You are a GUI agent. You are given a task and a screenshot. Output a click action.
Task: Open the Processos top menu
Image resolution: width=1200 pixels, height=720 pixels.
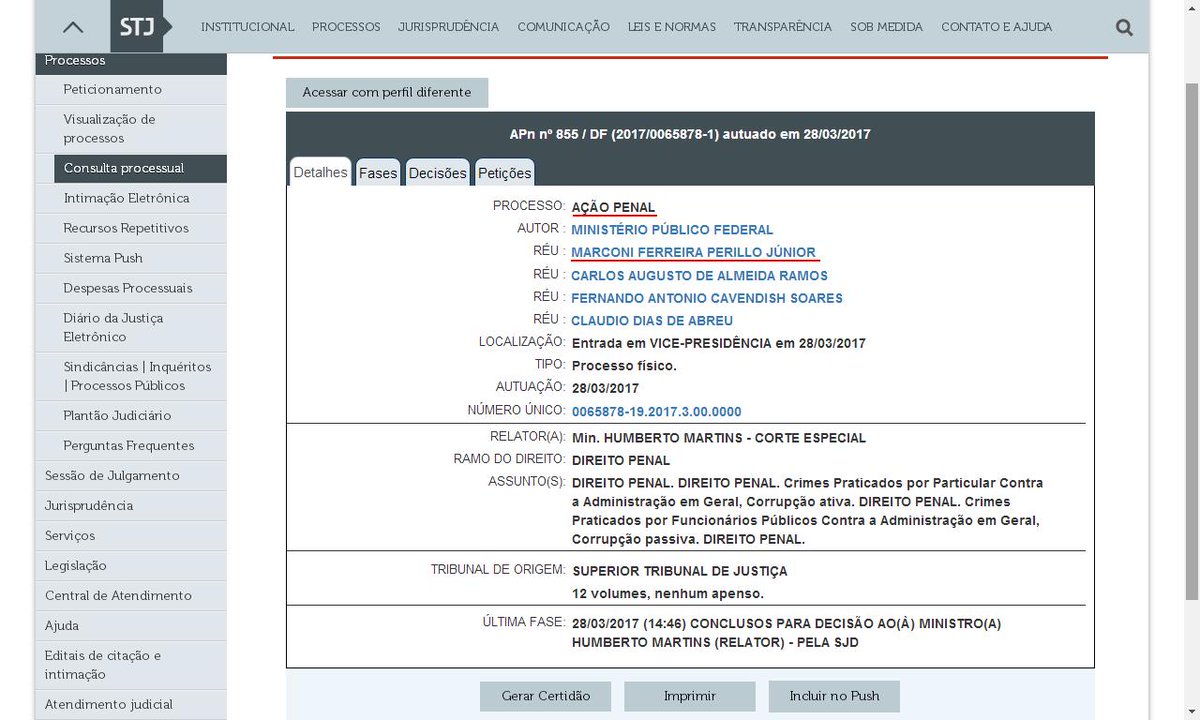click(x=346, y=27)
